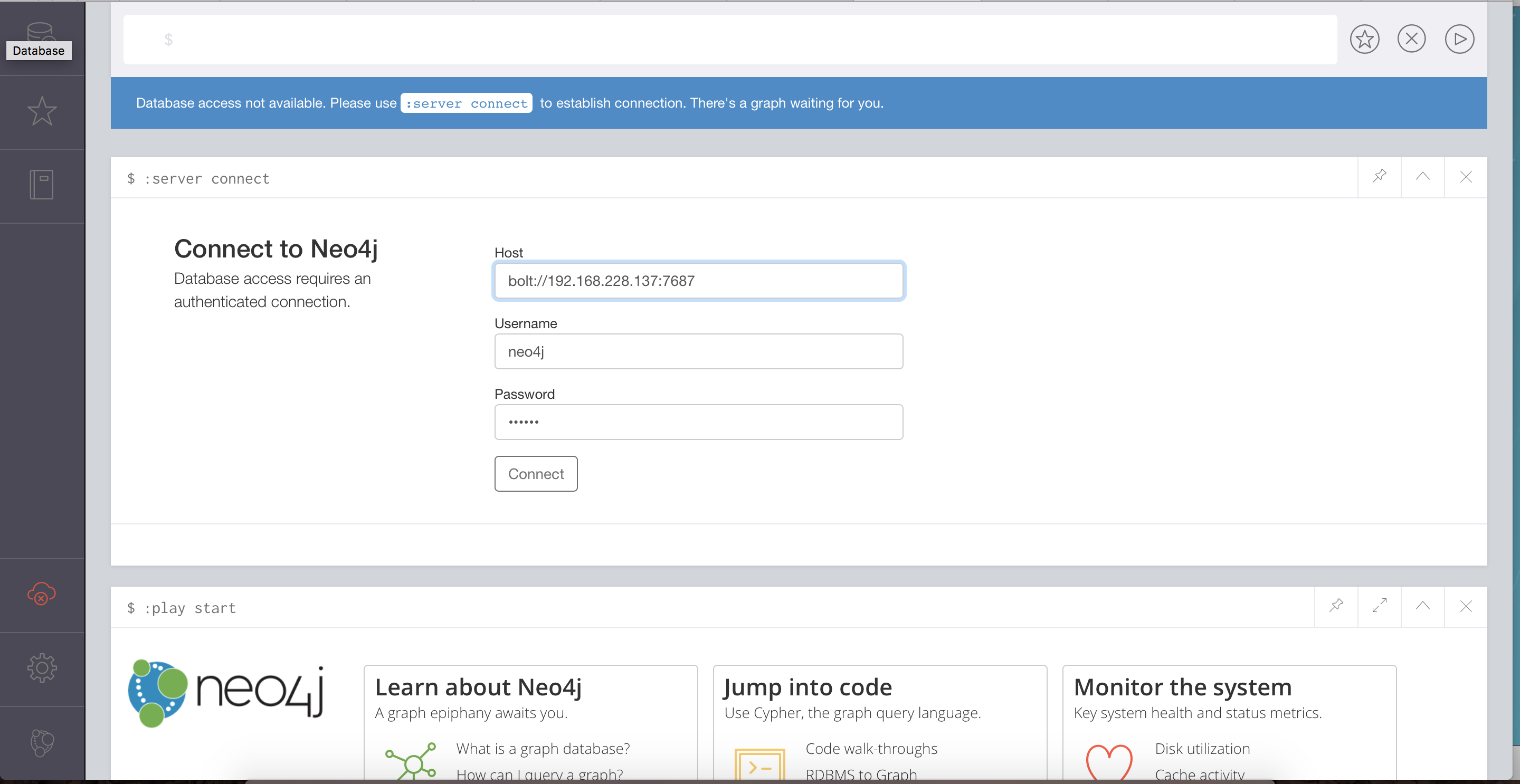Viewport: 1520px width, 784px height.
Task: Pin the :play start frame
Action: [x=1336, y=606]
